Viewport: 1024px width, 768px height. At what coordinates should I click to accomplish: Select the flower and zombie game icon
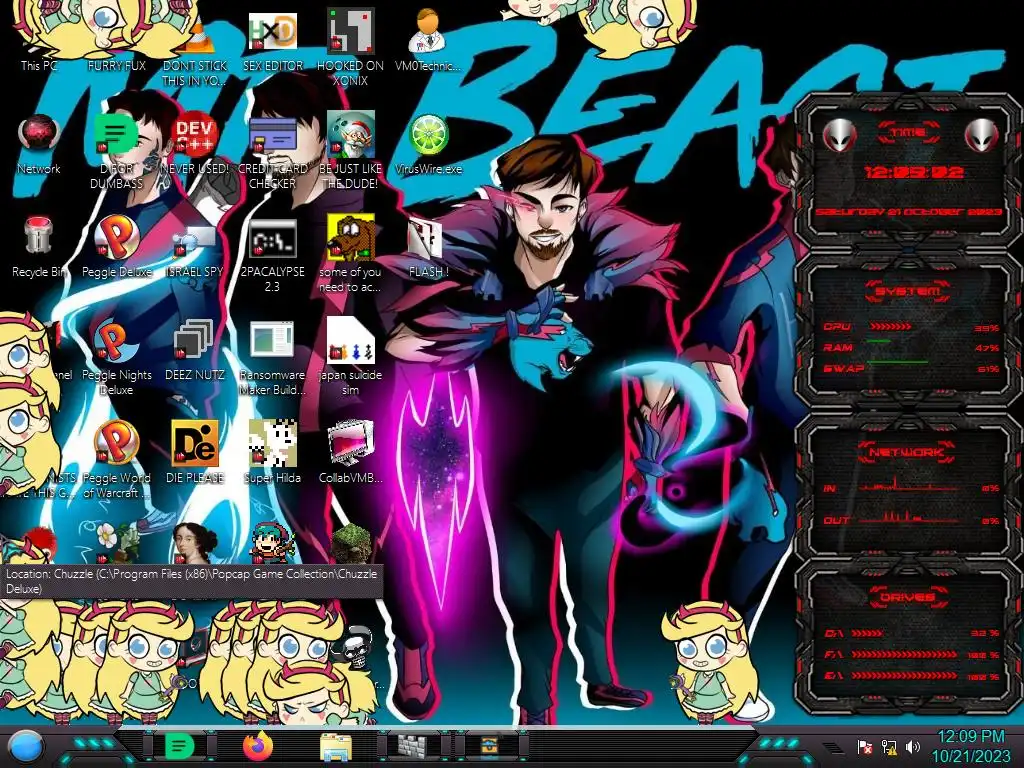116,543
